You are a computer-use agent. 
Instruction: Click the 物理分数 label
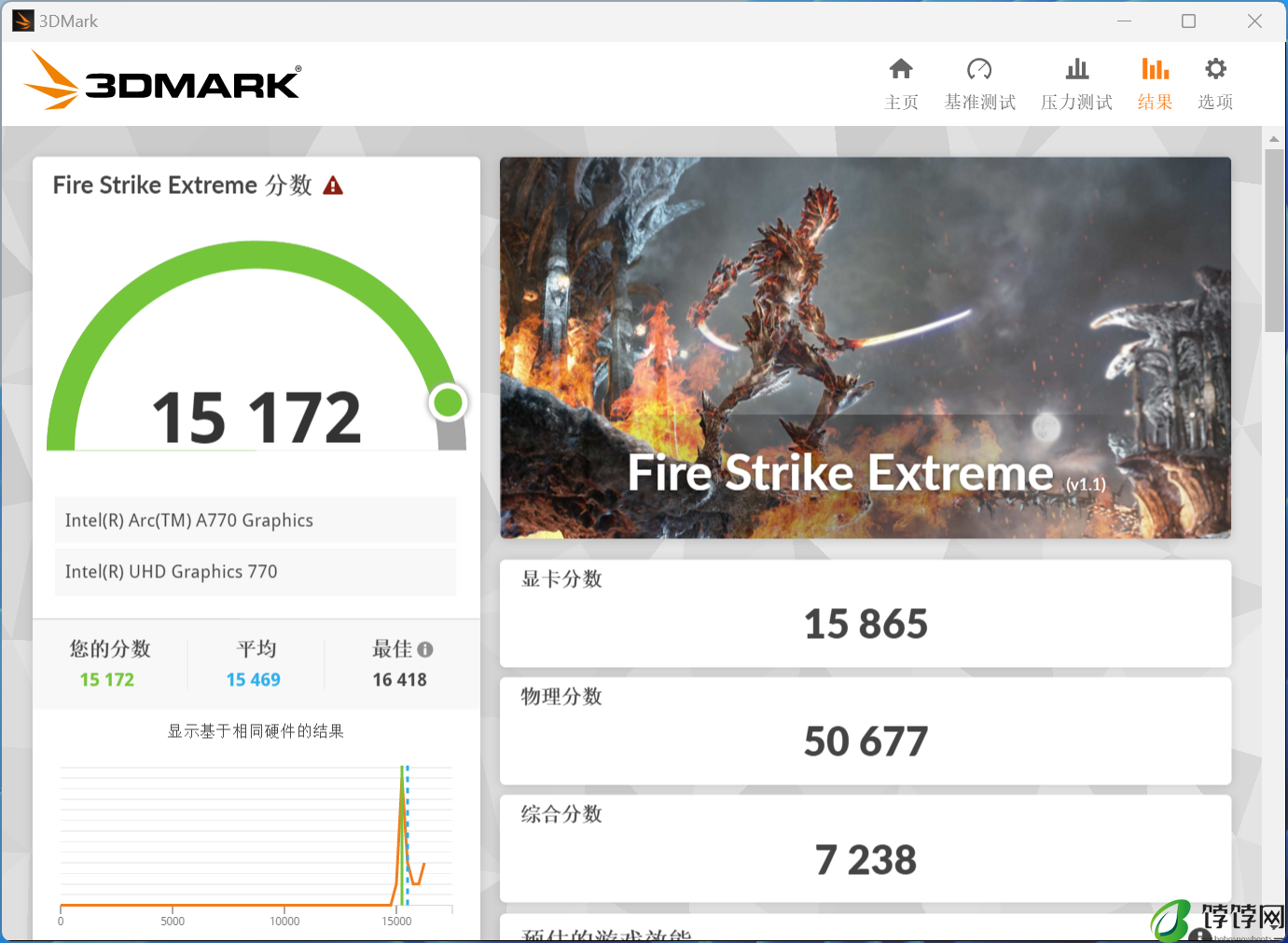tap(561, 697)
